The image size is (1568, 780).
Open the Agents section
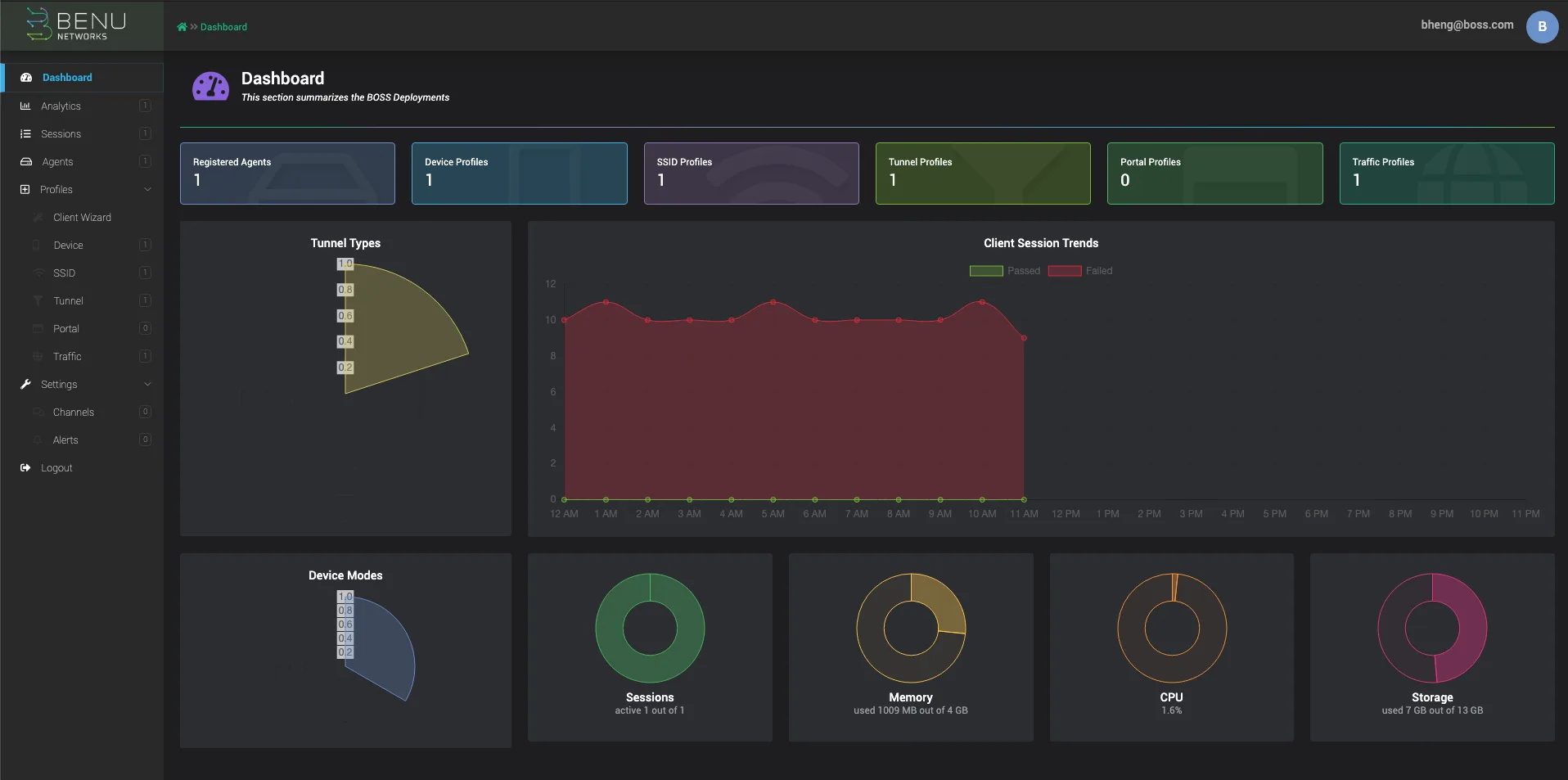pyautogui.click(x=57, y=161)
